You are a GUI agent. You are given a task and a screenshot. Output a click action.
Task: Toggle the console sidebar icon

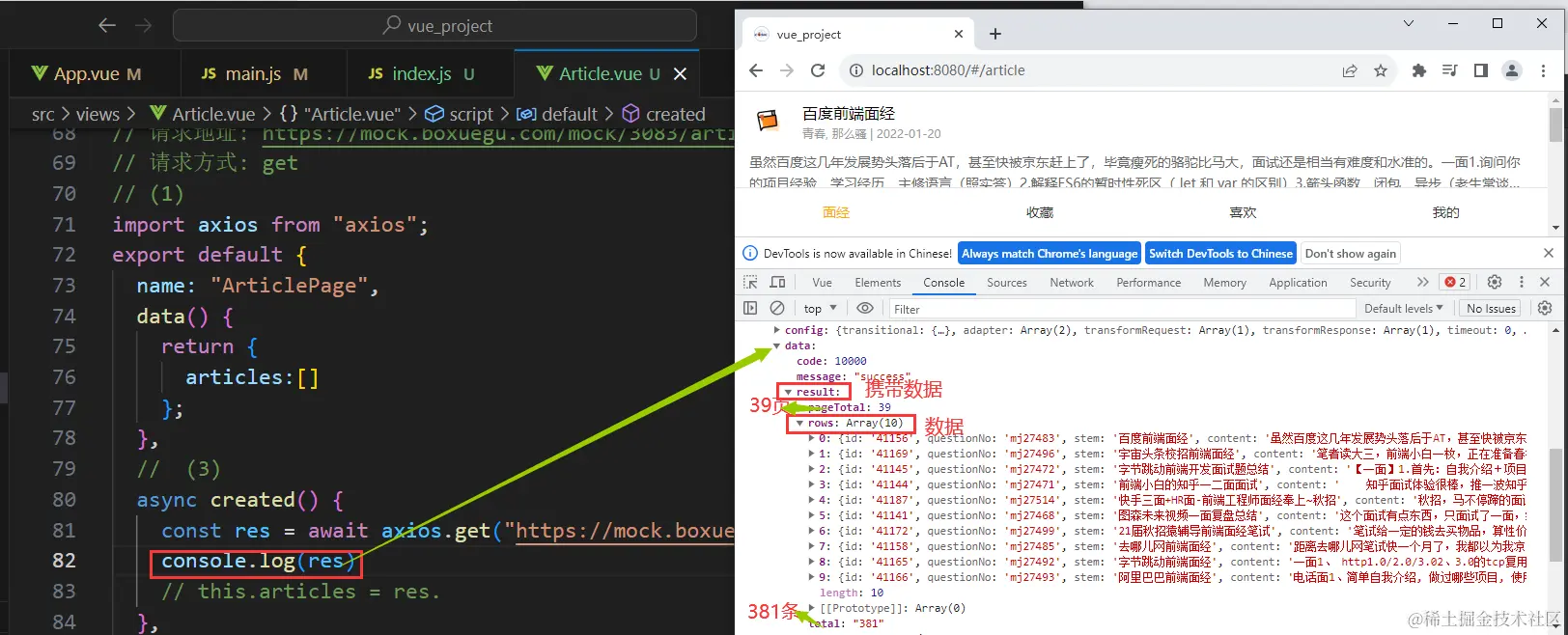click(750, 308)
